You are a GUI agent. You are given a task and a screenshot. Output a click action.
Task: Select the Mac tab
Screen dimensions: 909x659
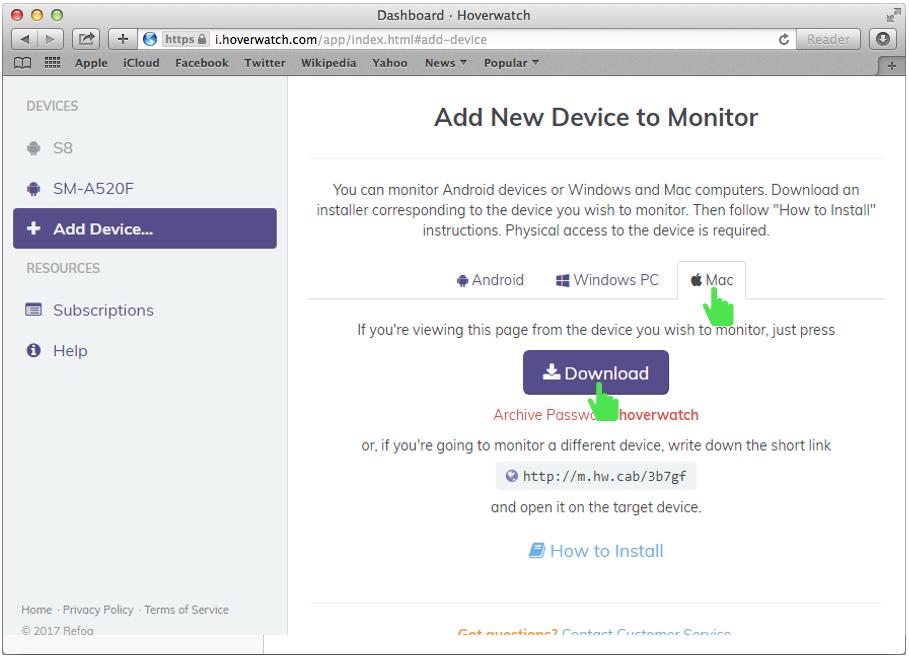[x=711, y=280]
